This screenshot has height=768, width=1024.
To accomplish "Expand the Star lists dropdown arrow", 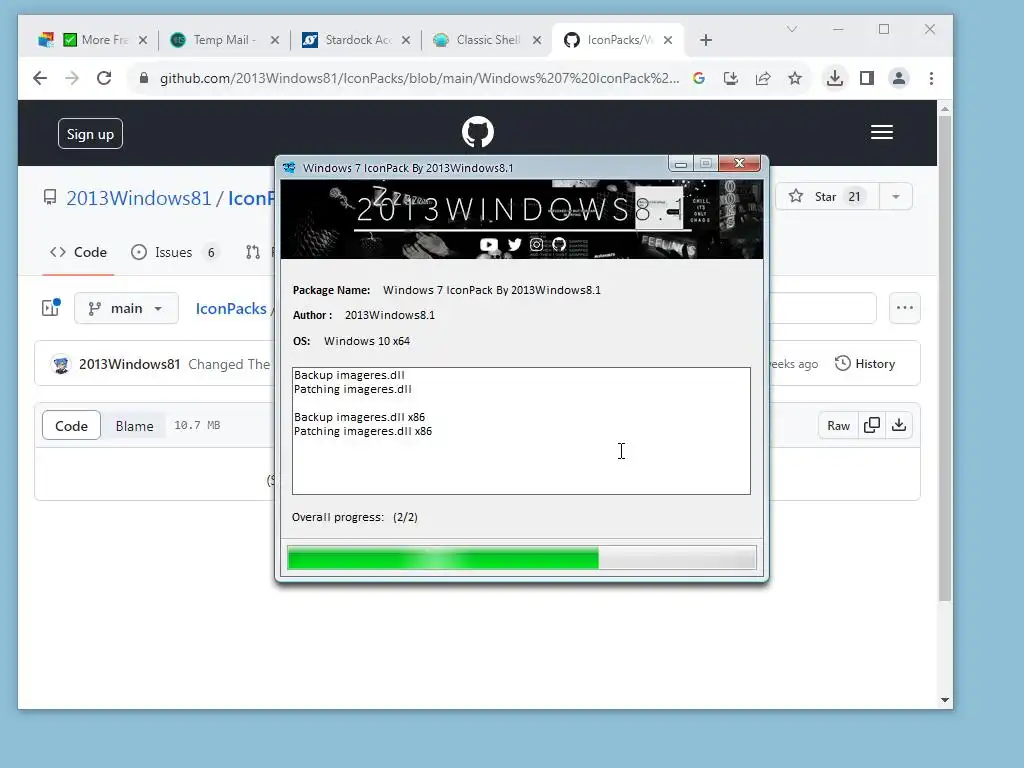I will pyautogui.click(x=896, y=197).
